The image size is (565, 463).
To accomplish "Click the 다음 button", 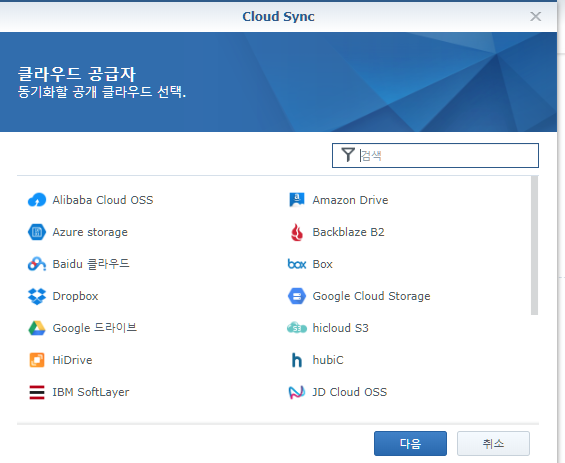I will (x=410, y=444).
